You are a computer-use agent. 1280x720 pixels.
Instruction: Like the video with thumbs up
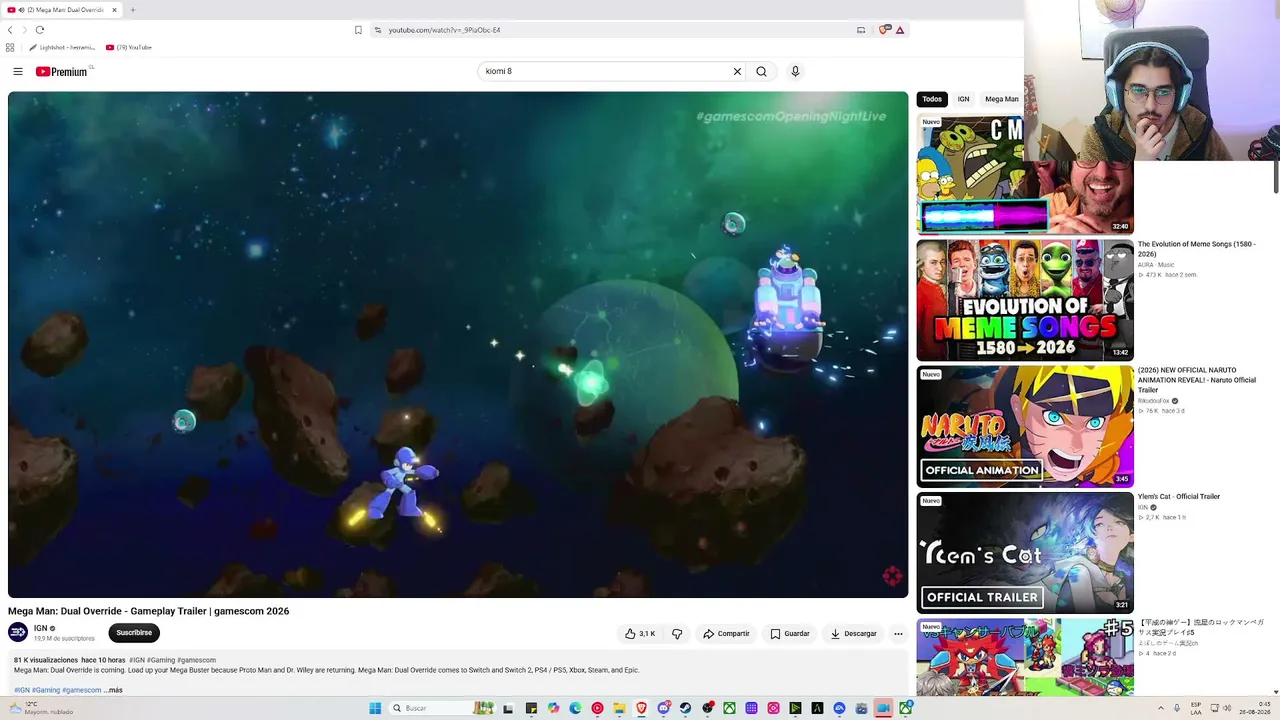(x=640, y=633)
